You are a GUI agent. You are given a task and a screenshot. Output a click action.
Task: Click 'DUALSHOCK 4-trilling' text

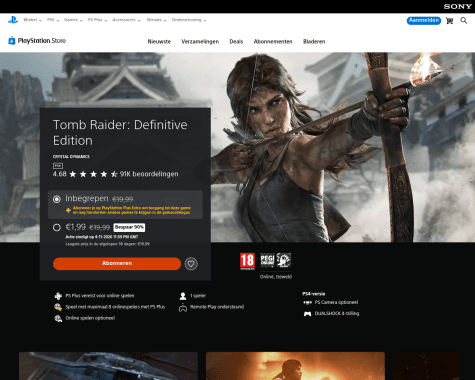[337, 314]
